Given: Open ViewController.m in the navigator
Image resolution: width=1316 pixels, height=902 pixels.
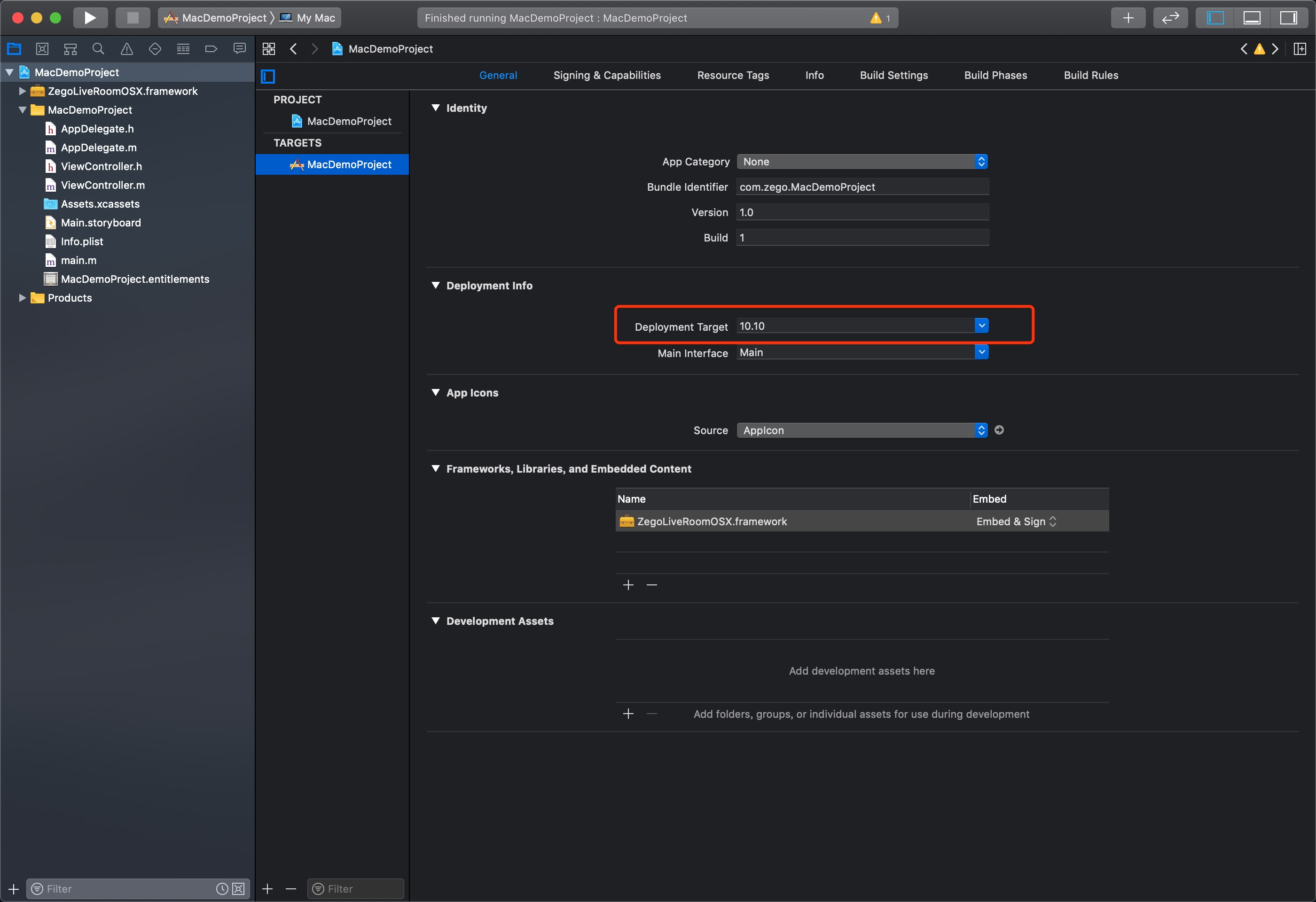Looking at the screenshot, I should [102, 185].
